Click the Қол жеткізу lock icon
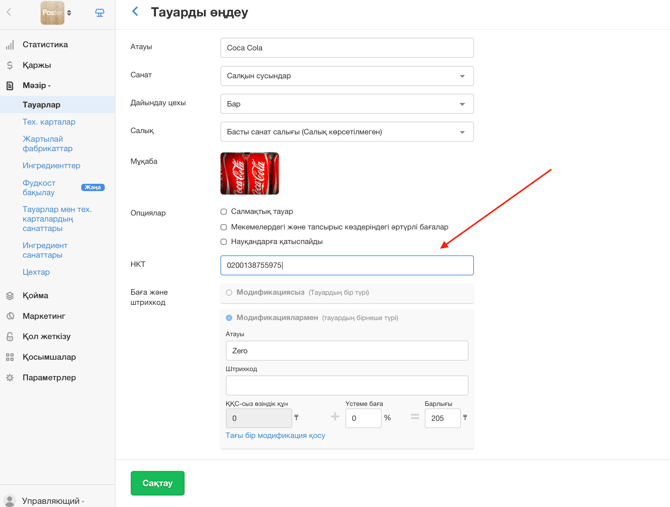Screen dimensions: 670x507 tap(10, 337)
